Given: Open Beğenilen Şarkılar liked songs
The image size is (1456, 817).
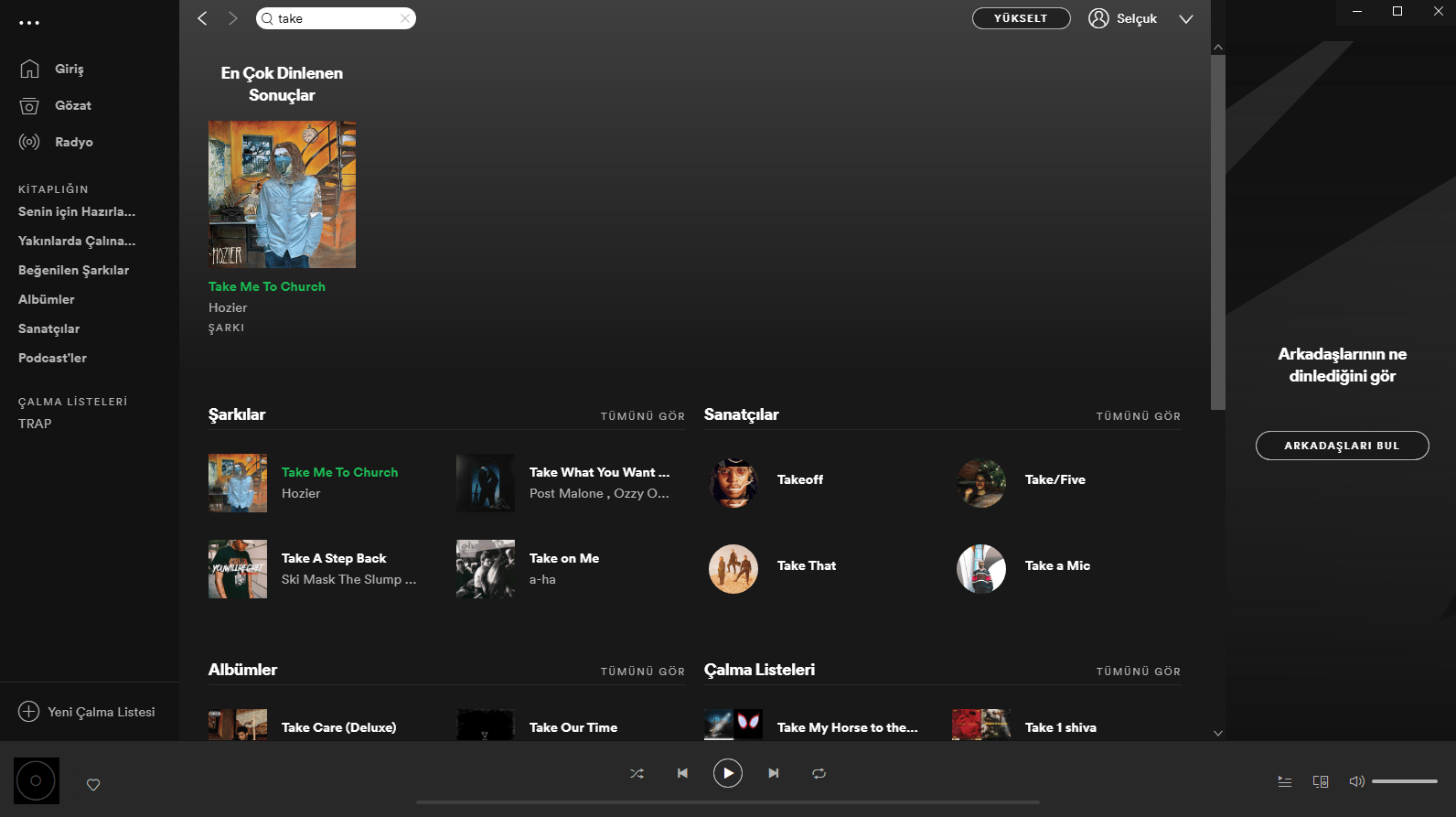Looking at the screenshot, I should point(73,270).
